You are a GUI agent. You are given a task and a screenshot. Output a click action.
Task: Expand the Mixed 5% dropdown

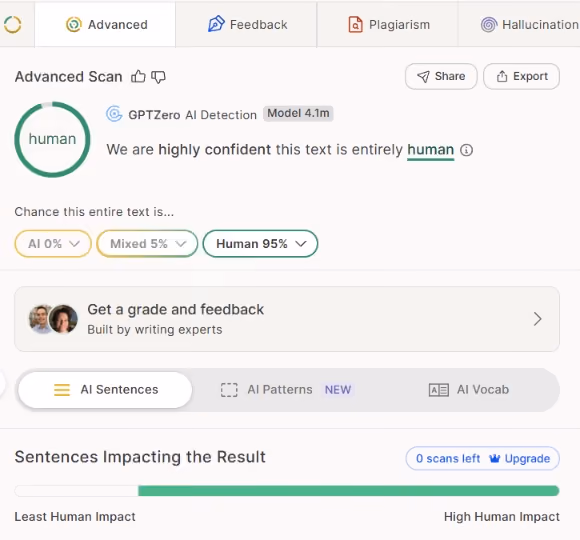coord(147,244)
